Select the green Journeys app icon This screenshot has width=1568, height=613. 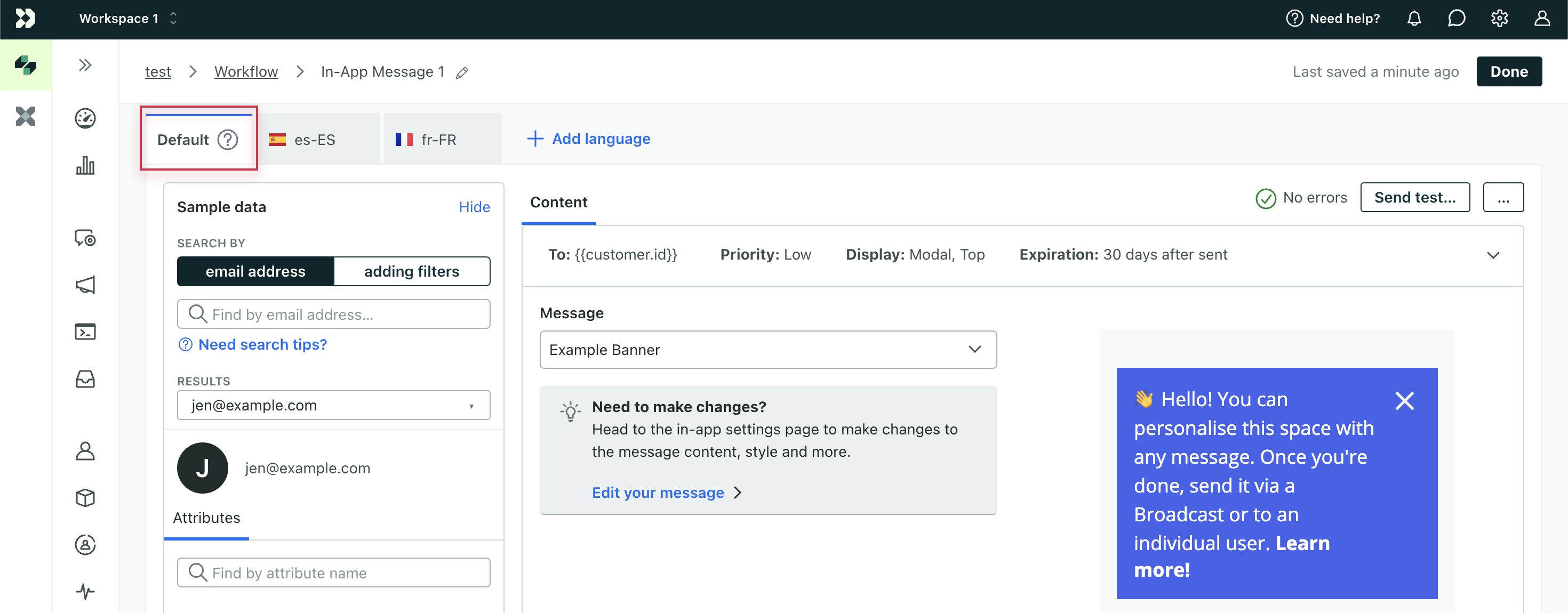[26, 65]
